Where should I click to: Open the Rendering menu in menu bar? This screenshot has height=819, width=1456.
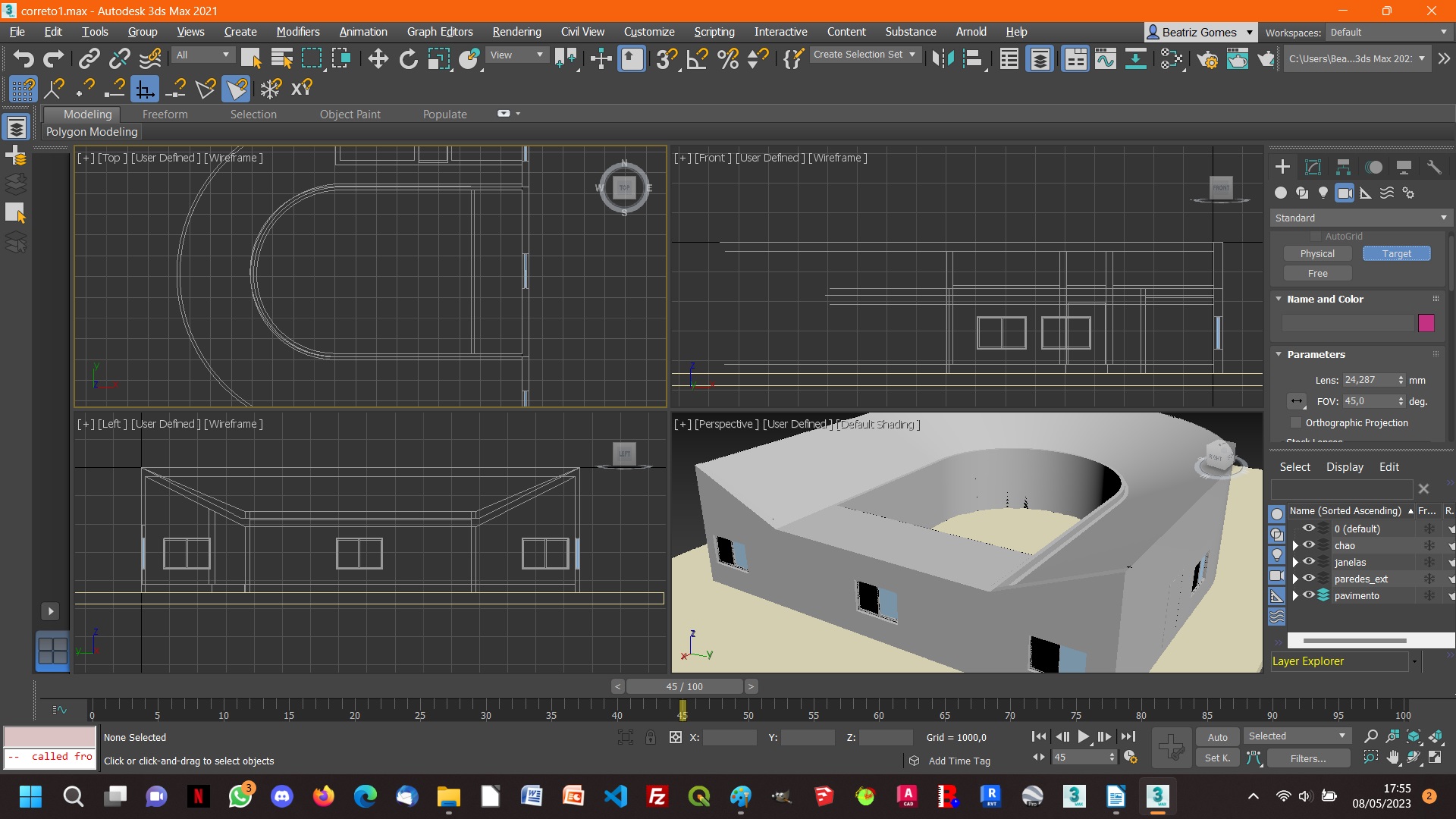coord(516,31)
